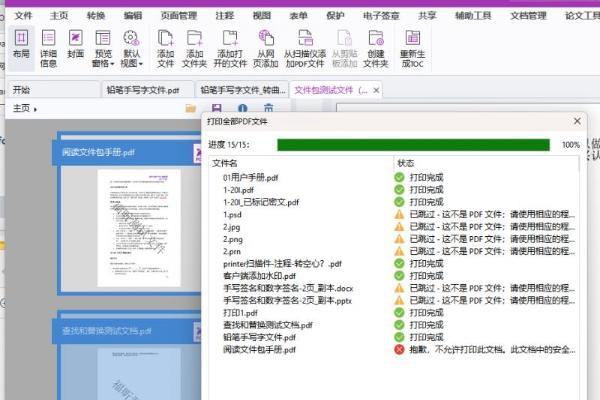Open the 文件 menu
Screen dimensions: 600x400
tap(23, 16)
